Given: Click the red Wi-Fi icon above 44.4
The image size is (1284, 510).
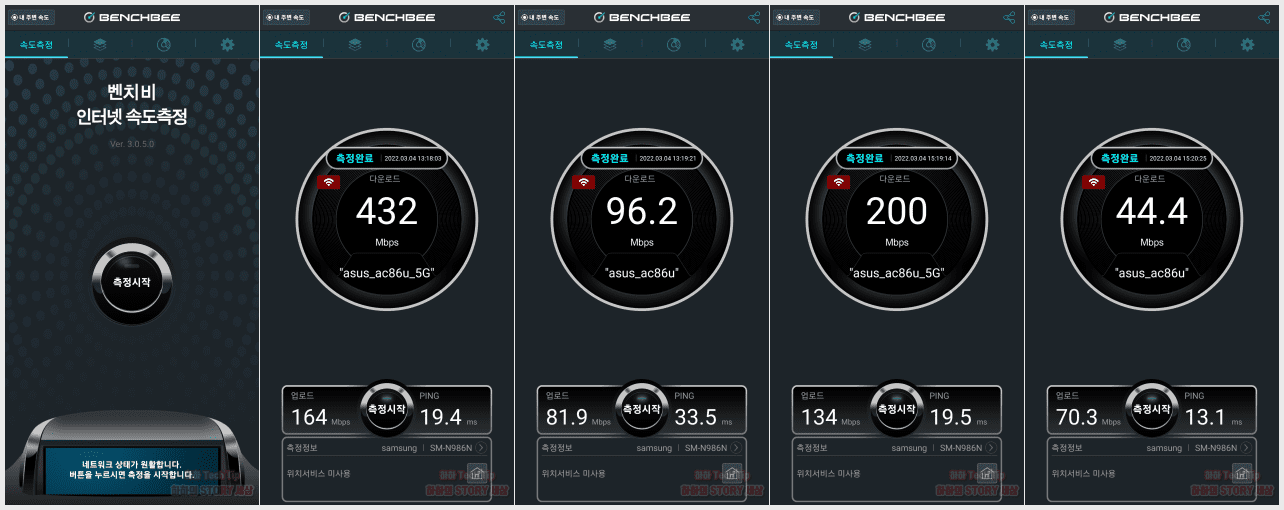Looking at the screenshot, I should (1094, 182).
